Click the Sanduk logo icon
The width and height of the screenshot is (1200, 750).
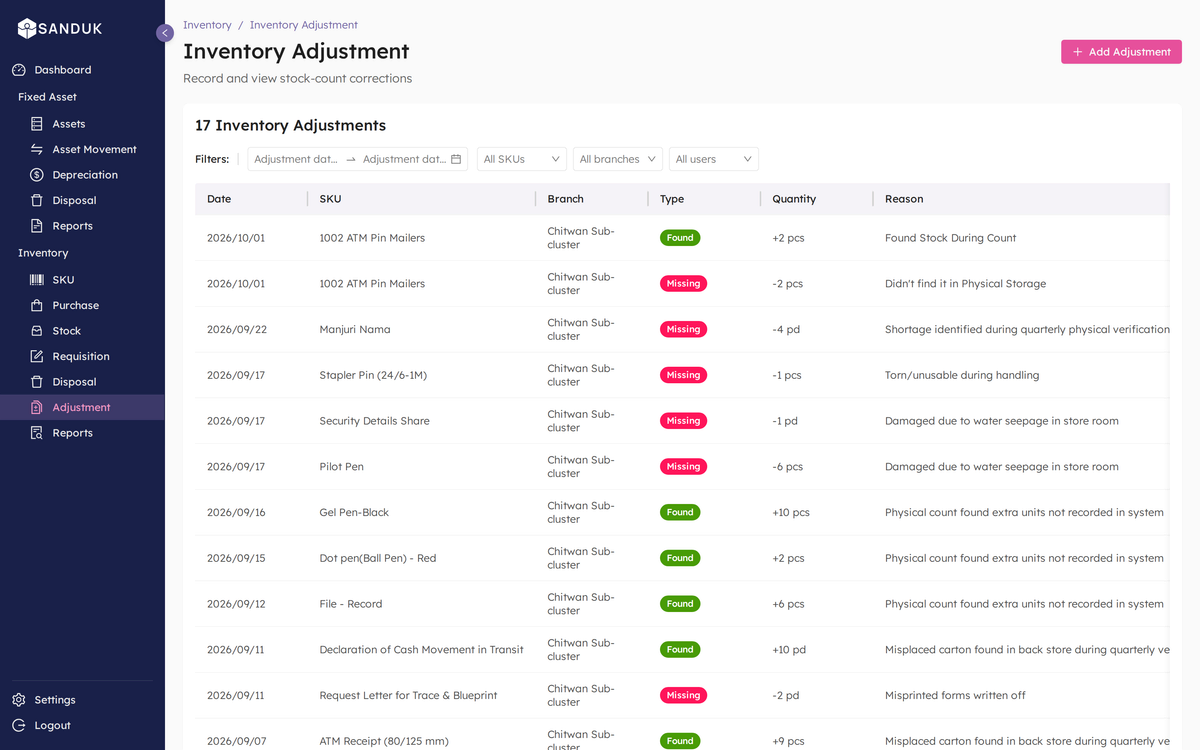(x=27, y=29)
